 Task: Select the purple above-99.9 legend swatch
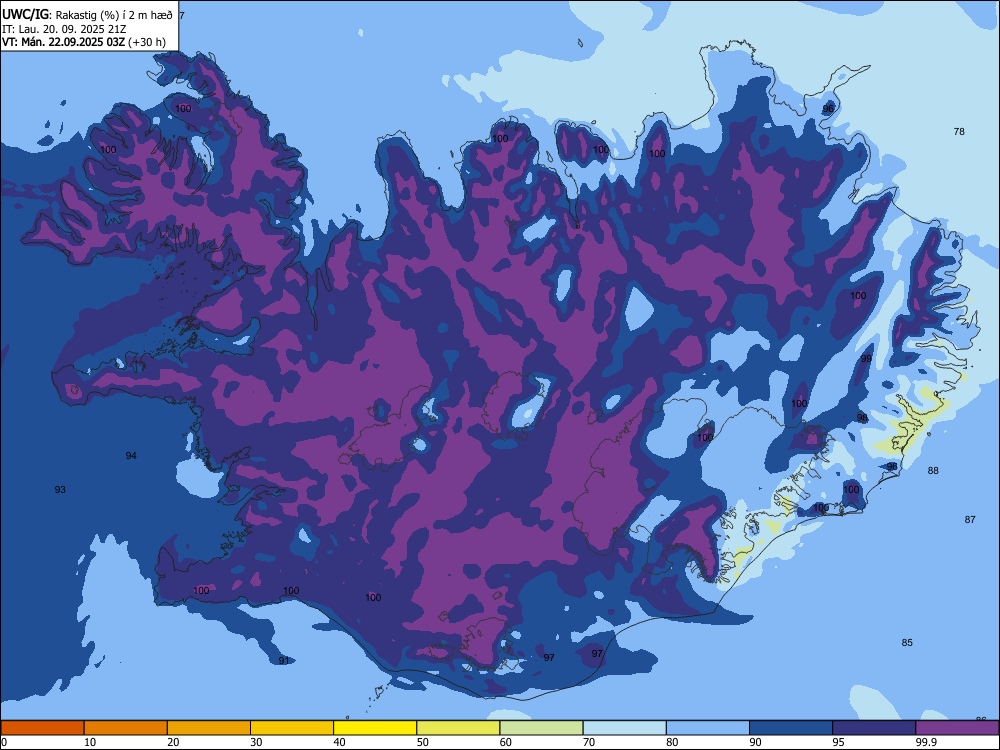957,728
